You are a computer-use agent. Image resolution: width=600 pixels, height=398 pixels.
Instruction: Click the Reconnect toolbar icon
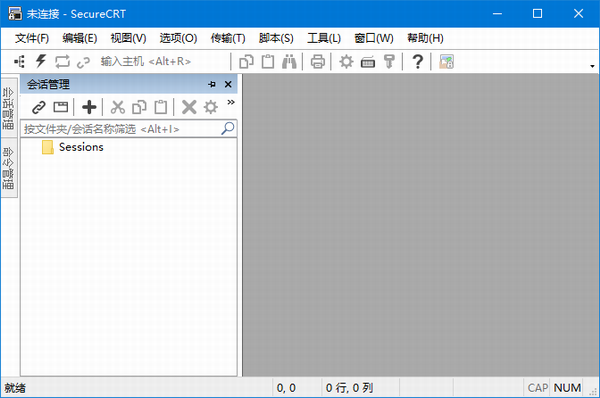click(62, 61)
